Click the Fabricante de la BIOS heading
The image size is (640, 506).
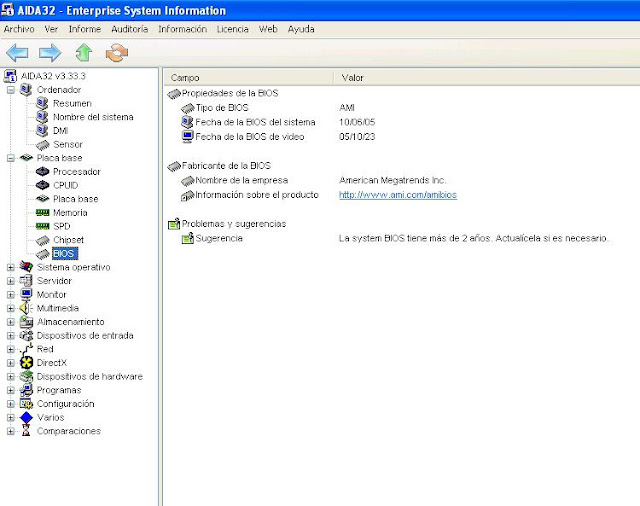226,166
